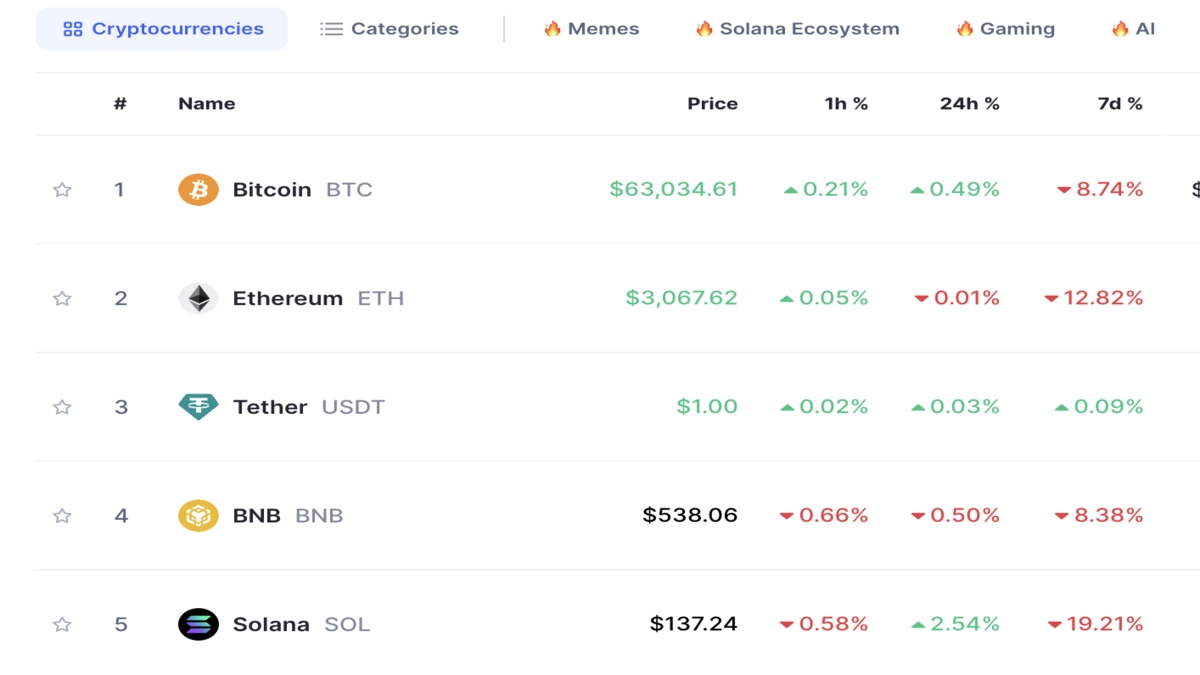Switch to the Solana Ecosystem tab
The image size is (1200, 675).
point(797,29)
